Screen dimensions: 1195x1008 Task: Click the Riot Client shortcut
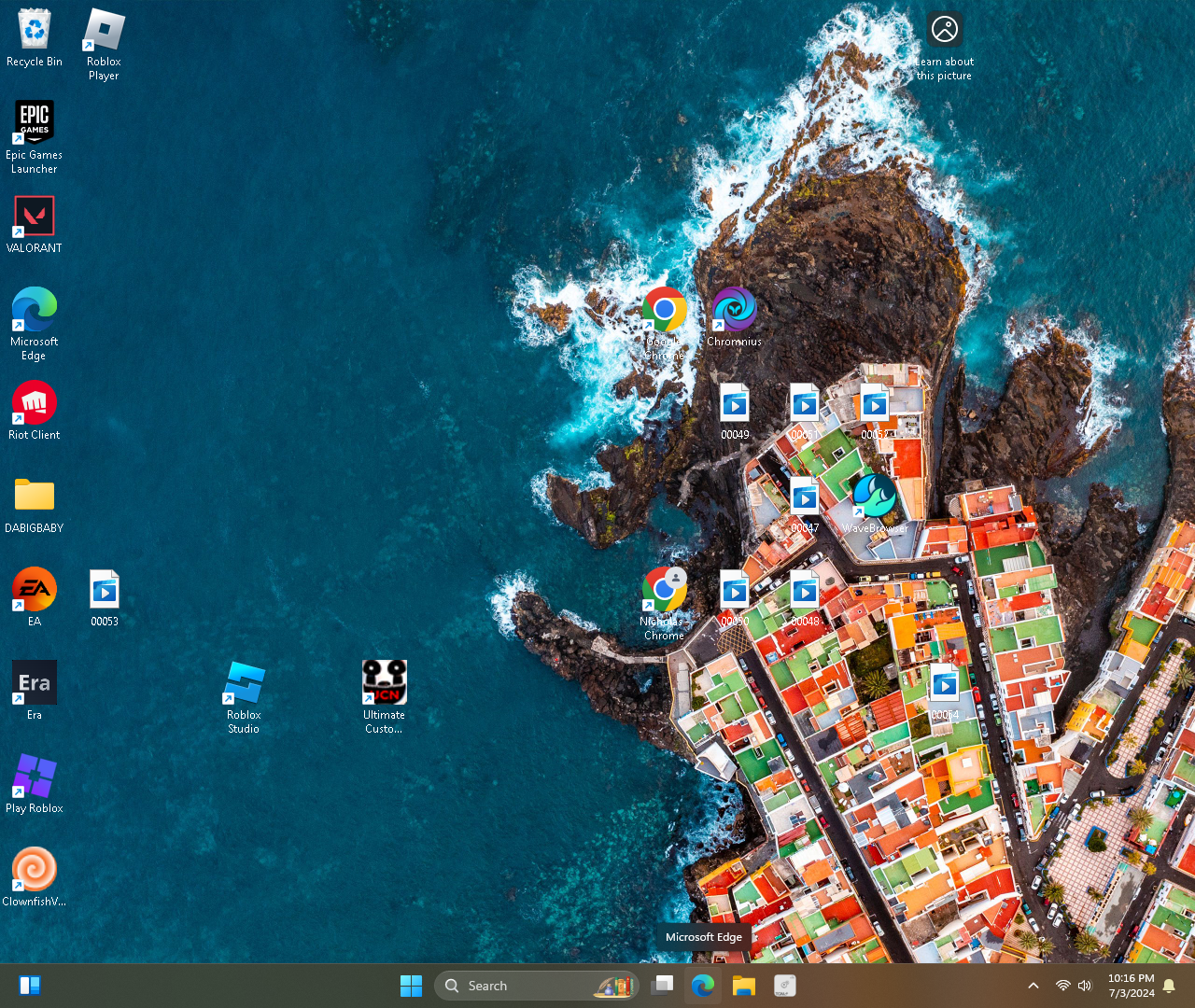click(x=35, y=412)
